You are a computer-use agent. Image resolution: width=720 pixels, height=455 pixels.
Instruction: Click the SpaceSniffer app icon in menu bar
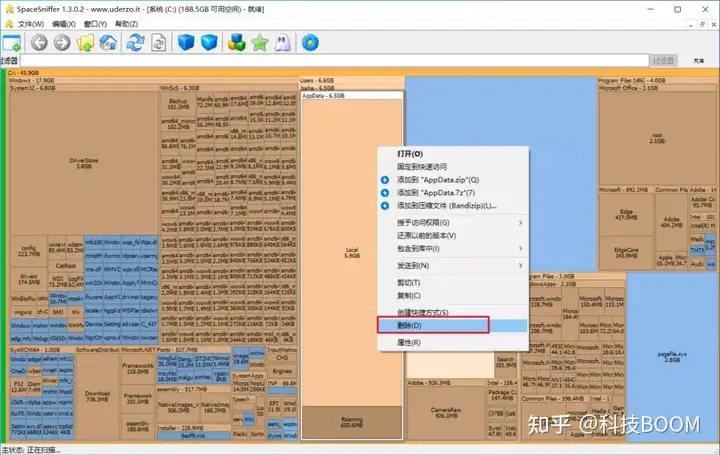9,24
